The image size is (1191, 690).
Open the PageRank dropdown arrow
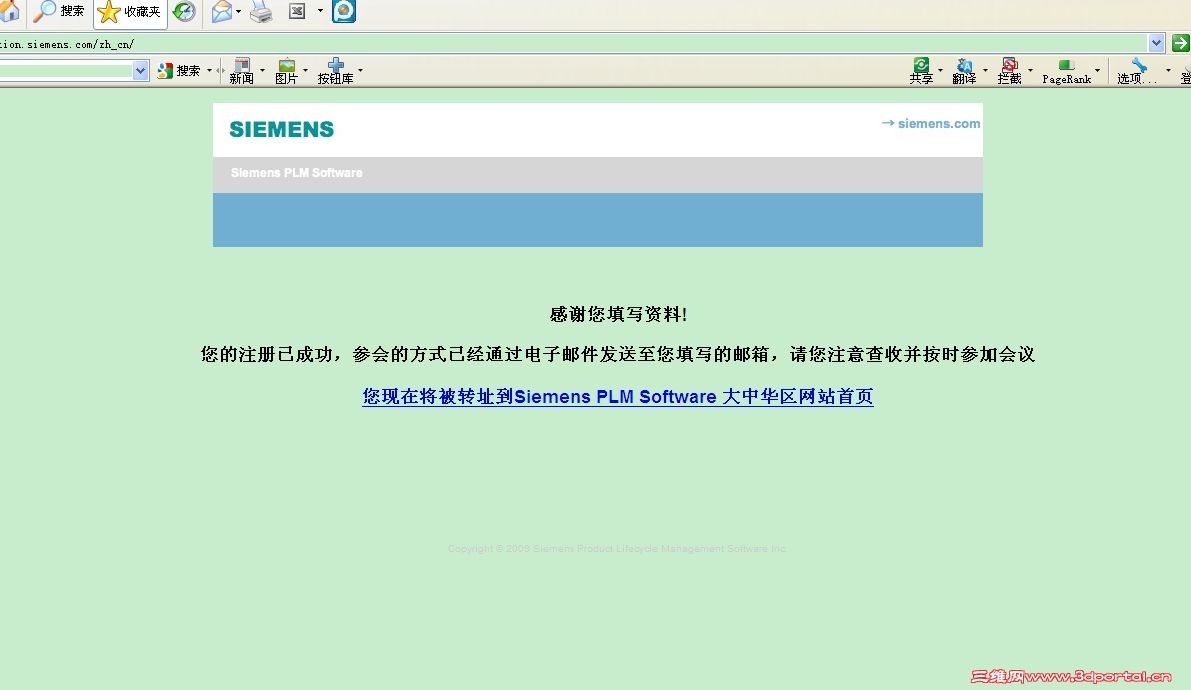coord(1097,70)
